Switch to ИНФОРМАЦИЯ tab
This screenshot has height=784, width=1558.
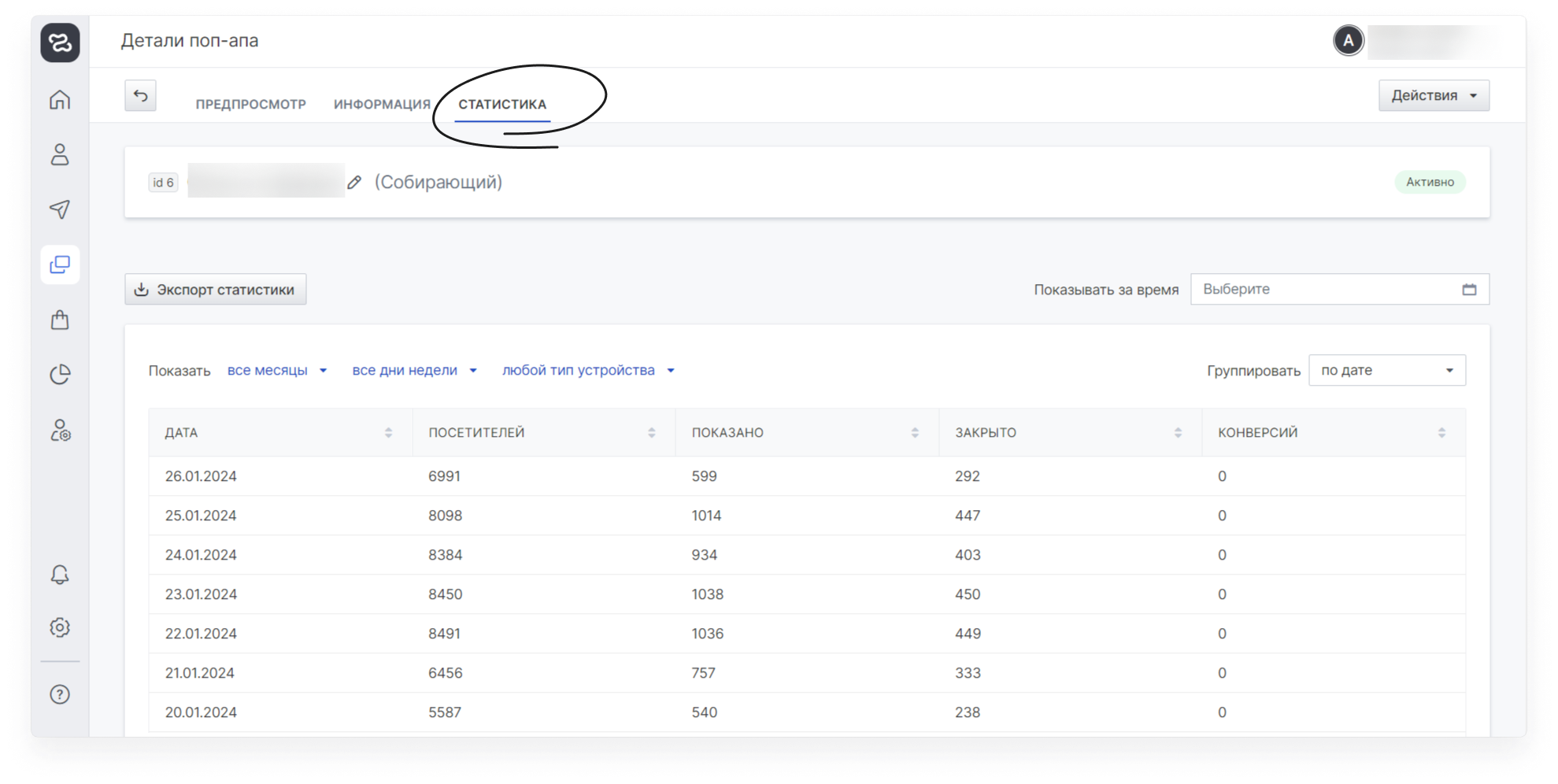click(382, 104)
